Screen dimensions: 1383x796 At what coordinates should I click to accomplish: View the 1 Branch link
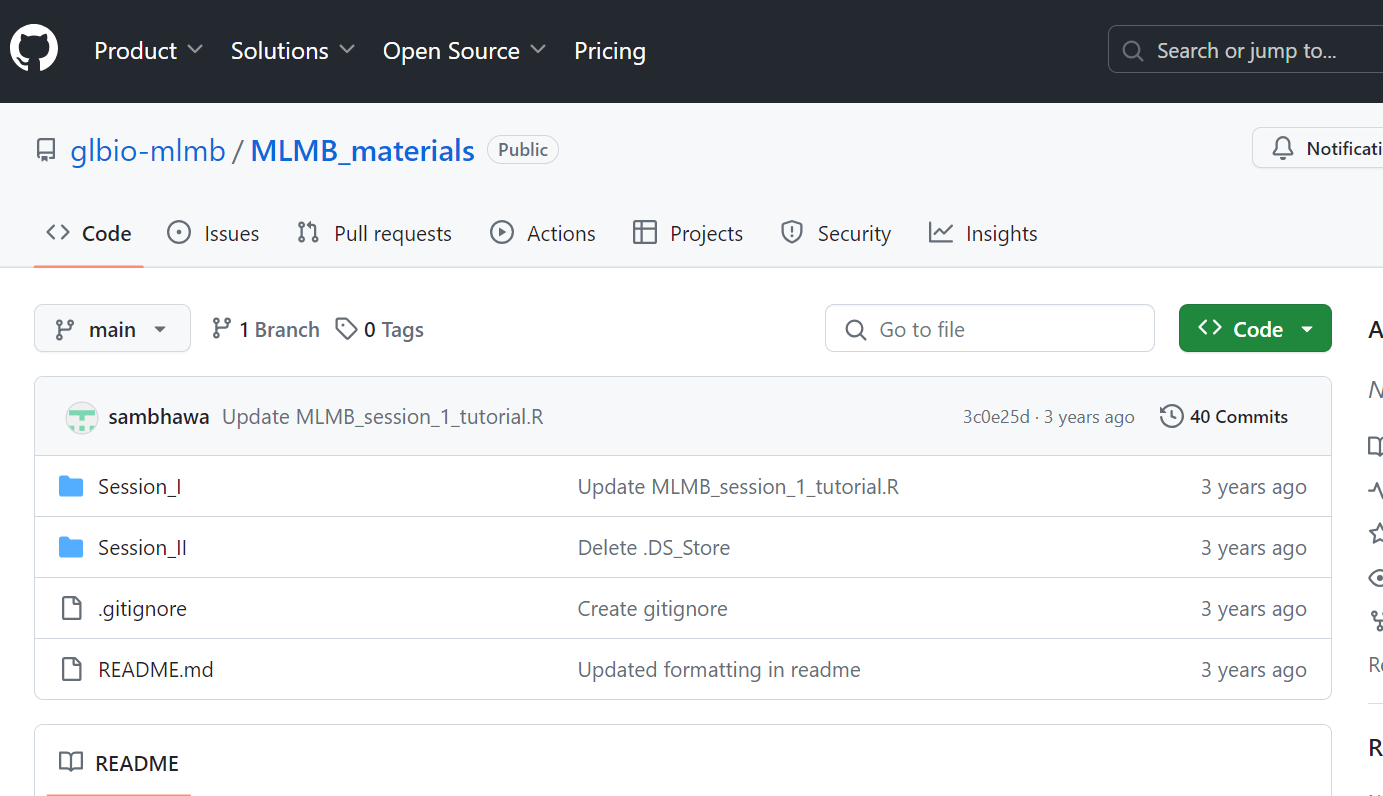265,329
